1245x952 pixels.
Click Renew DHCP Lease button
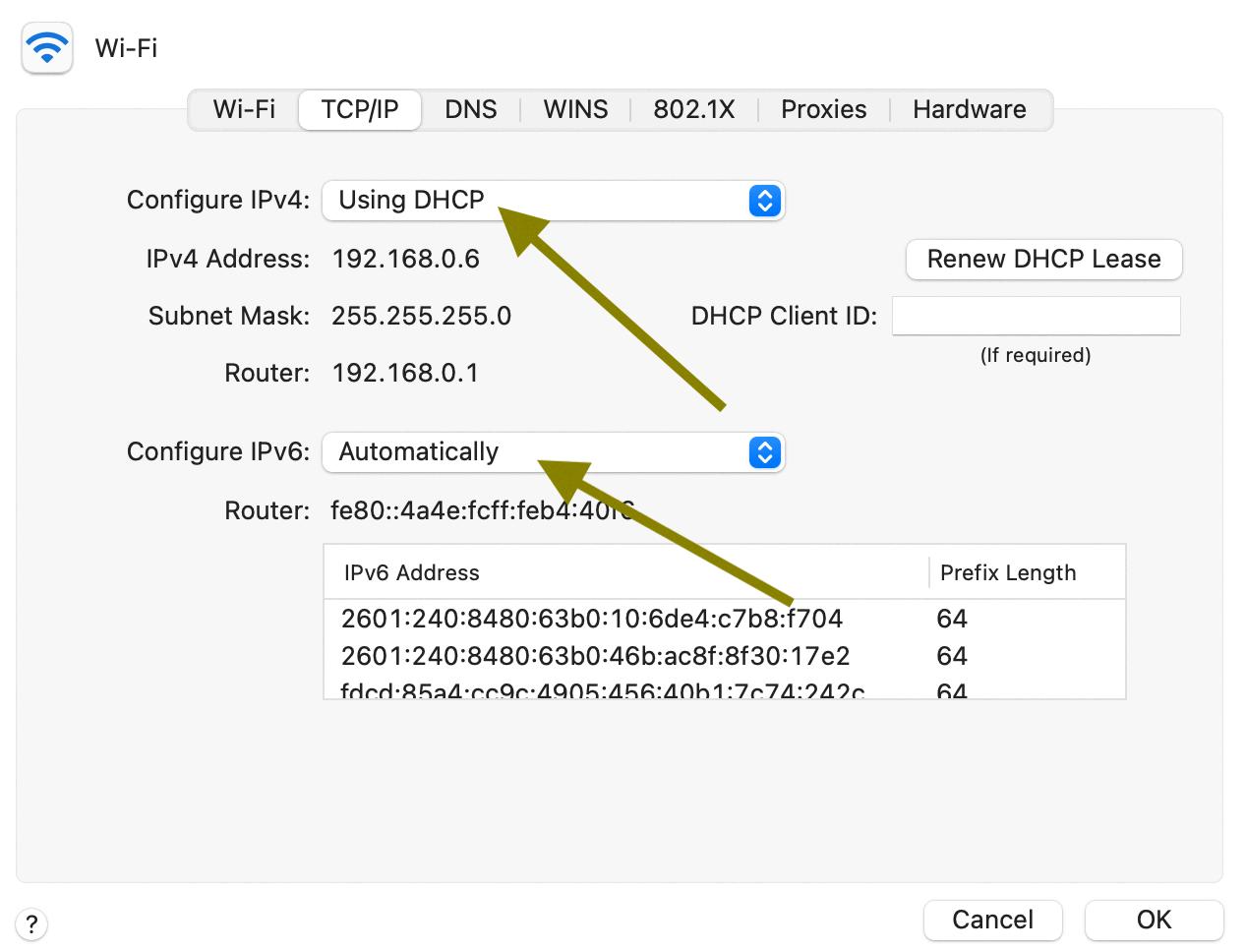pyautogui.click(x=1043, y=260)
